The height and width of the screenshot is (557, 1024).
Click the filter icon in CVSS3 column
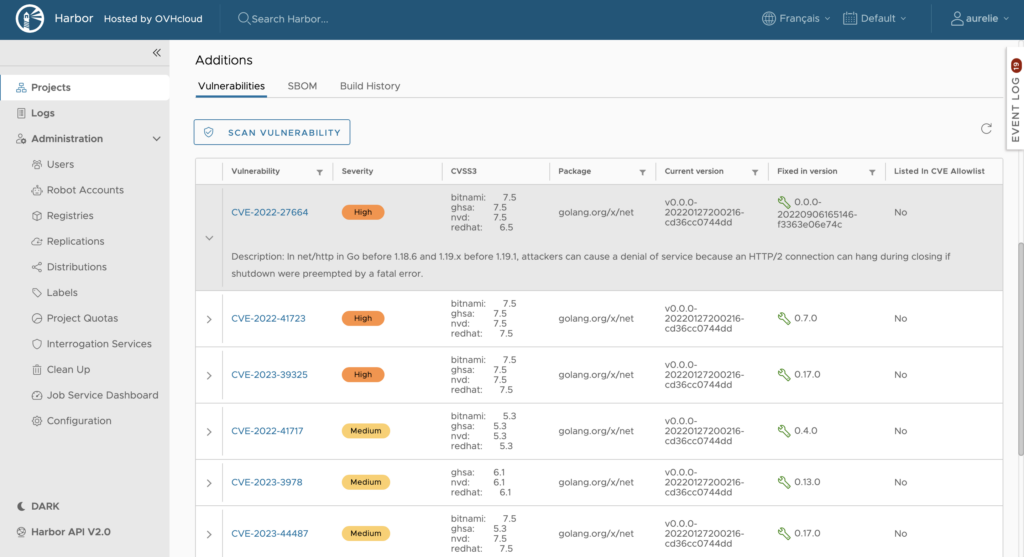[537, 172]
